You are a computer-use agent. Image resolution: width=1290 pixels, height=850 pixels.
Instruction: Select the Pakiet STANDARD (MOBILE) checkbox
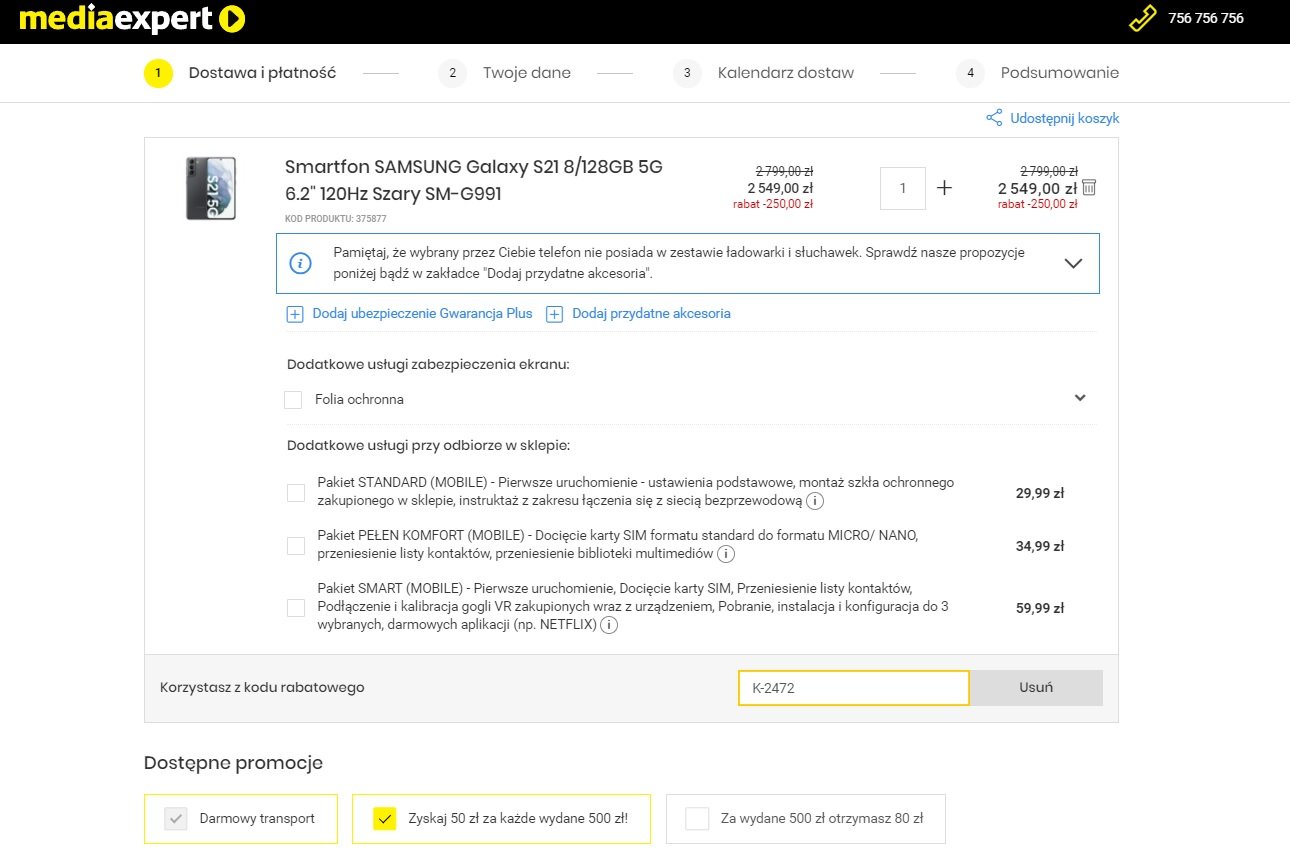click(x=296, y=493)
